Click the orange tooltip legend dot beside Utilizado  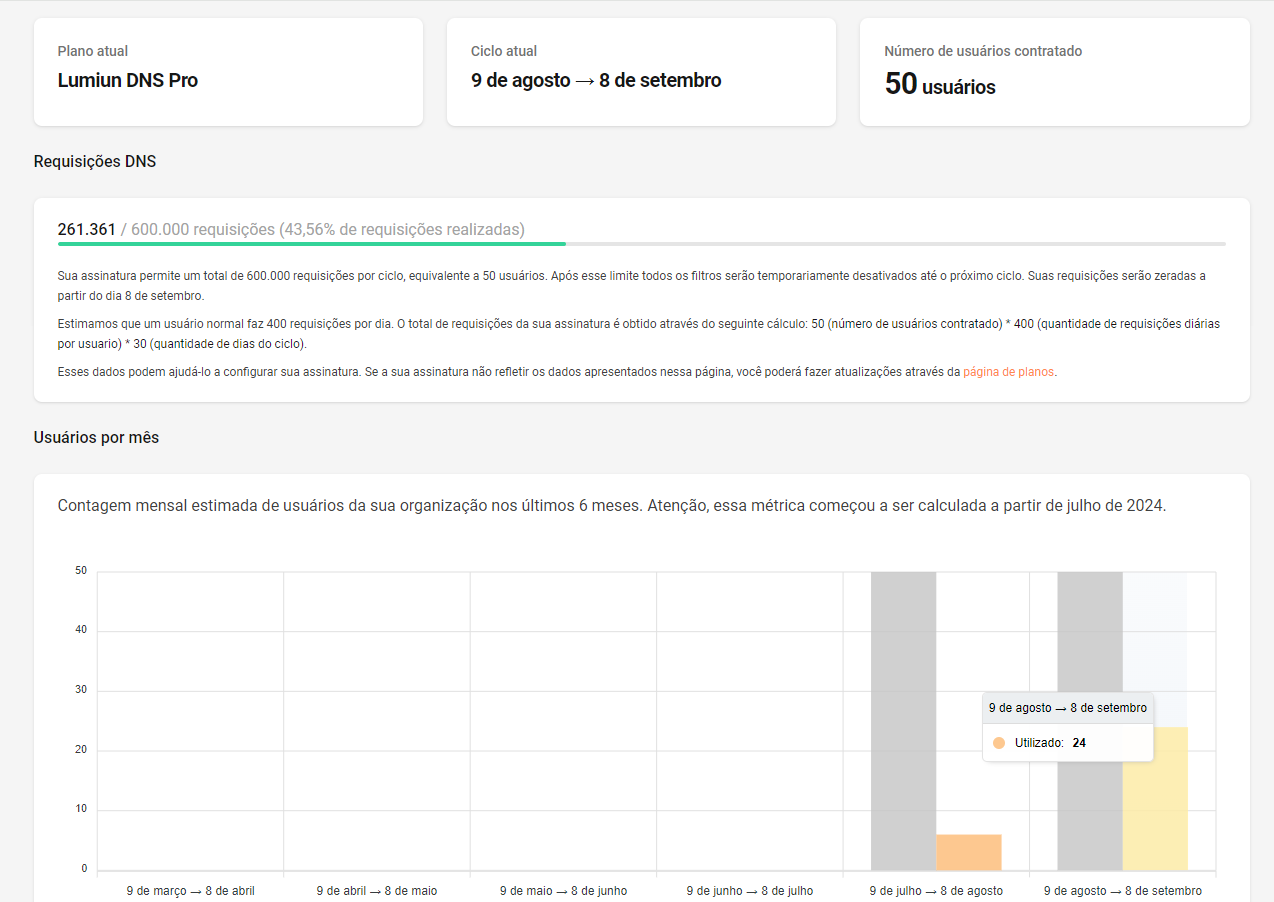coord(999,743)
